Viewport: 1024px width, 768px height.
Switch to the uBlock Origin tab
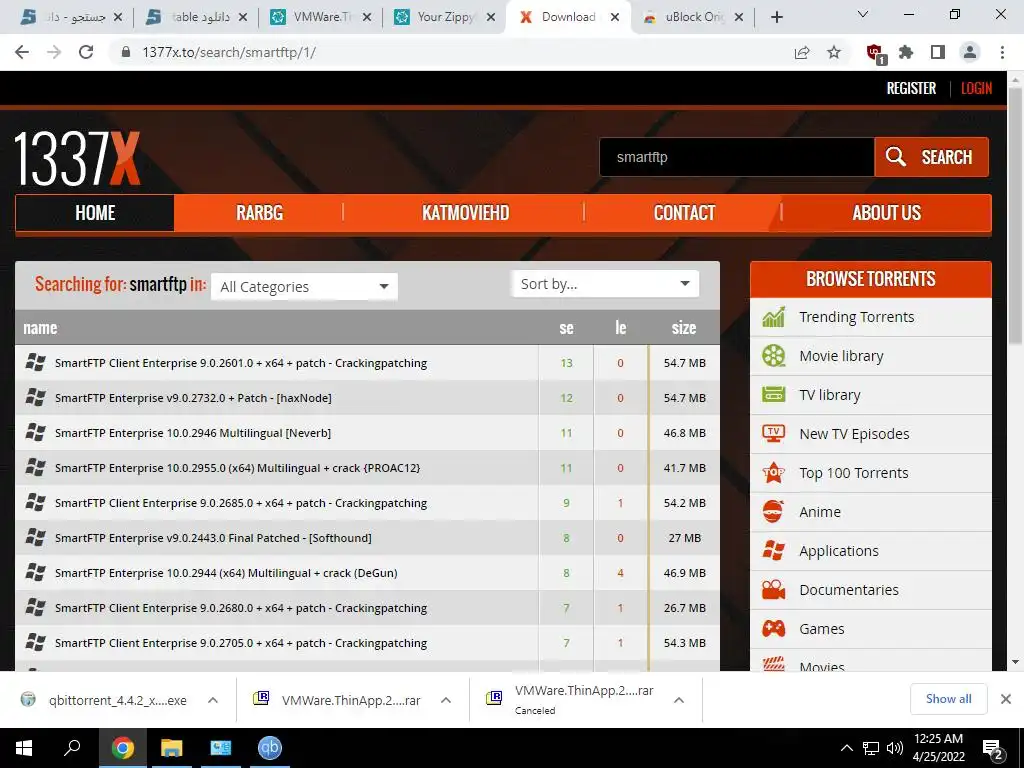pos(690,17)
